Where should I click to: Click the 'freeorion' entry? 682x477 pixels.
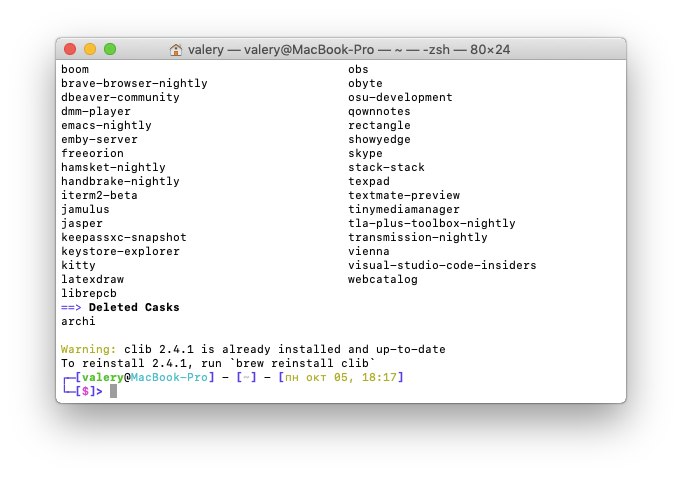click(x=92, y=153)
